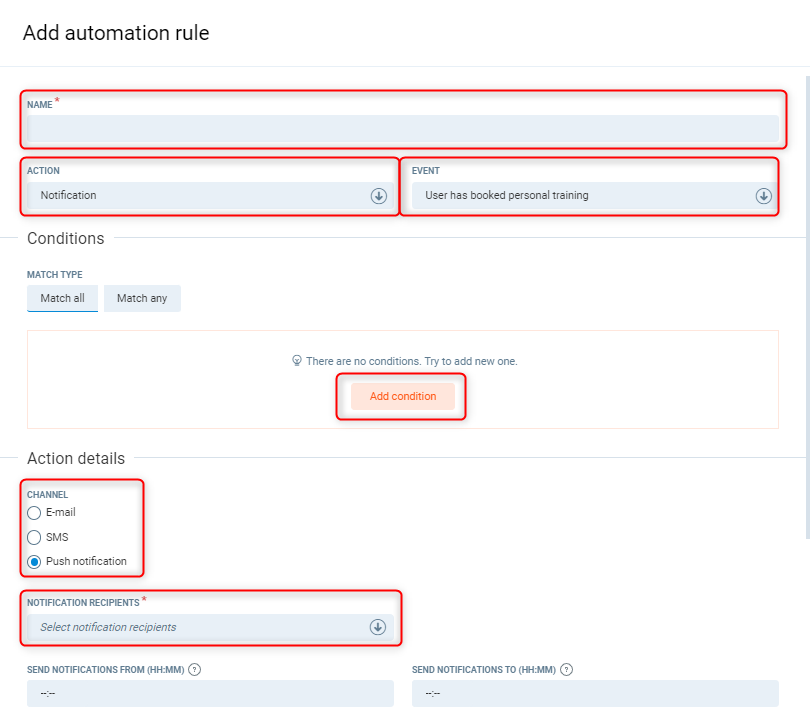Click help icon beside Send Notifications To
The width and height of the screenshot is (810, 716).
coord(567,669)
